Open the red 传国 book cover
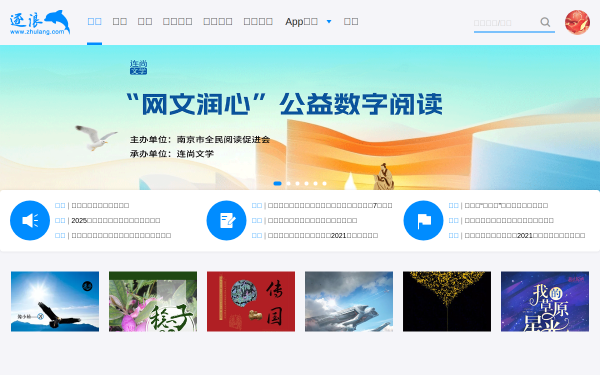Viewport: 600px width, 375px height. (251, 302)
